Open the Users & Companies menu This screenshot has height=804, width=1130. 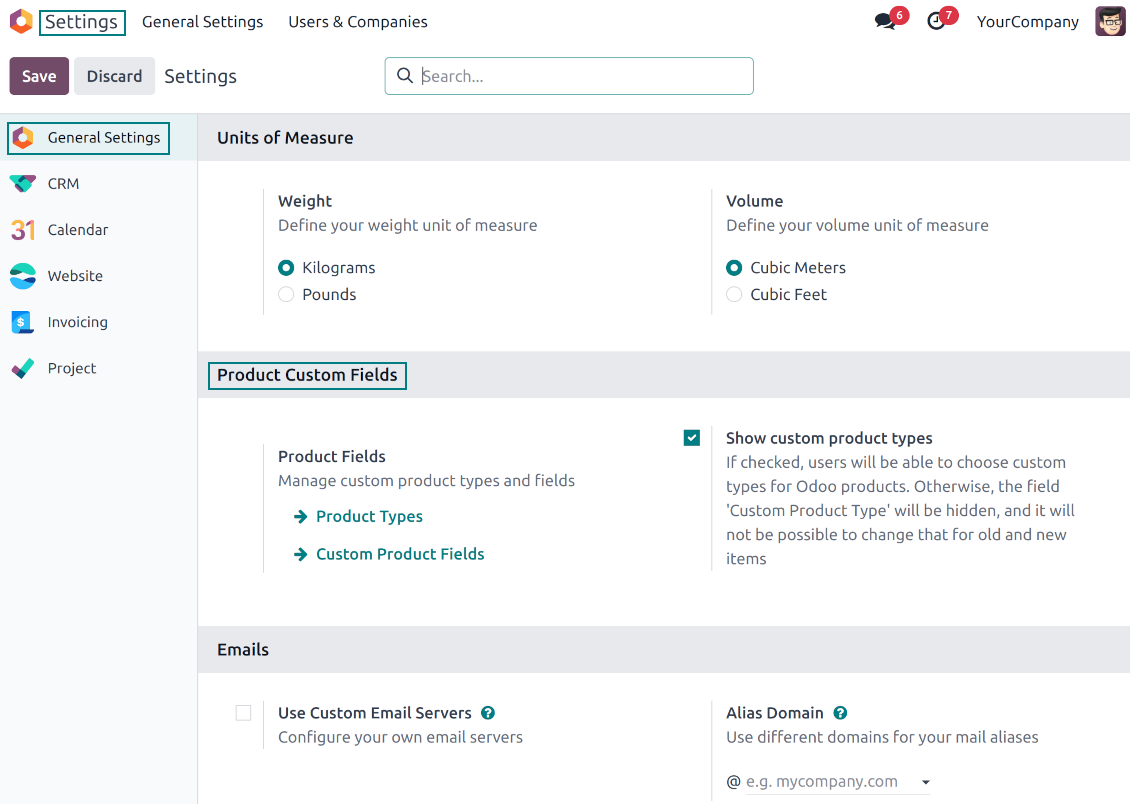357,22
